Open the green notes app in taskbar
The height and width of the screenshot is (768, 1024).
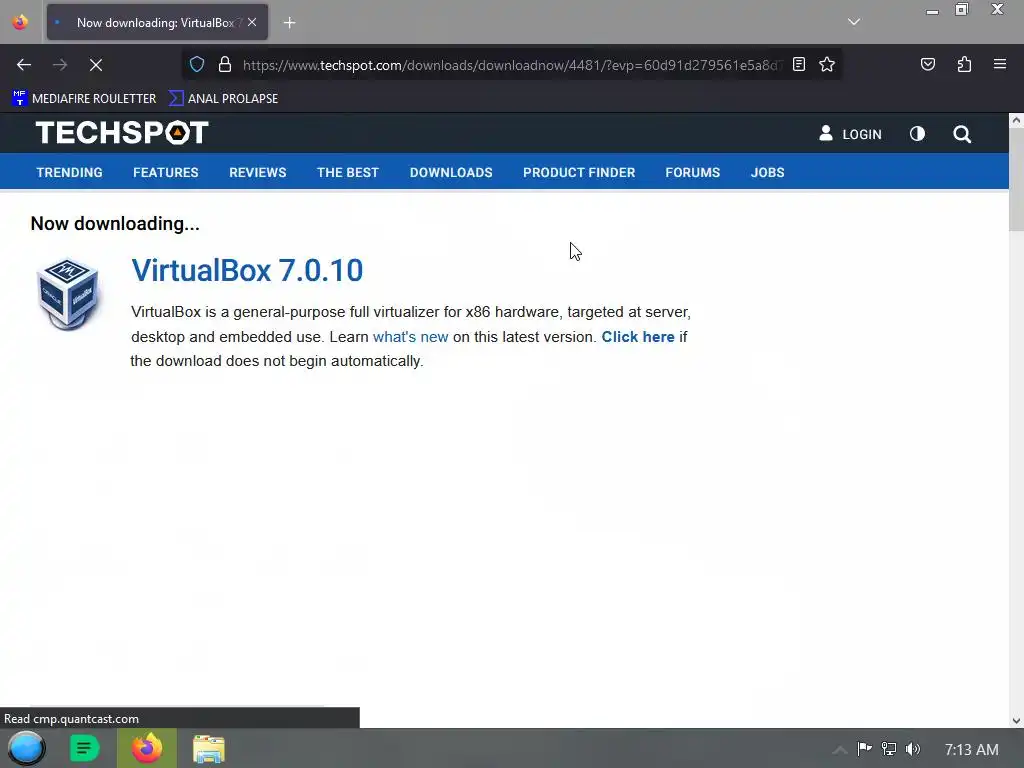(84, 748)
